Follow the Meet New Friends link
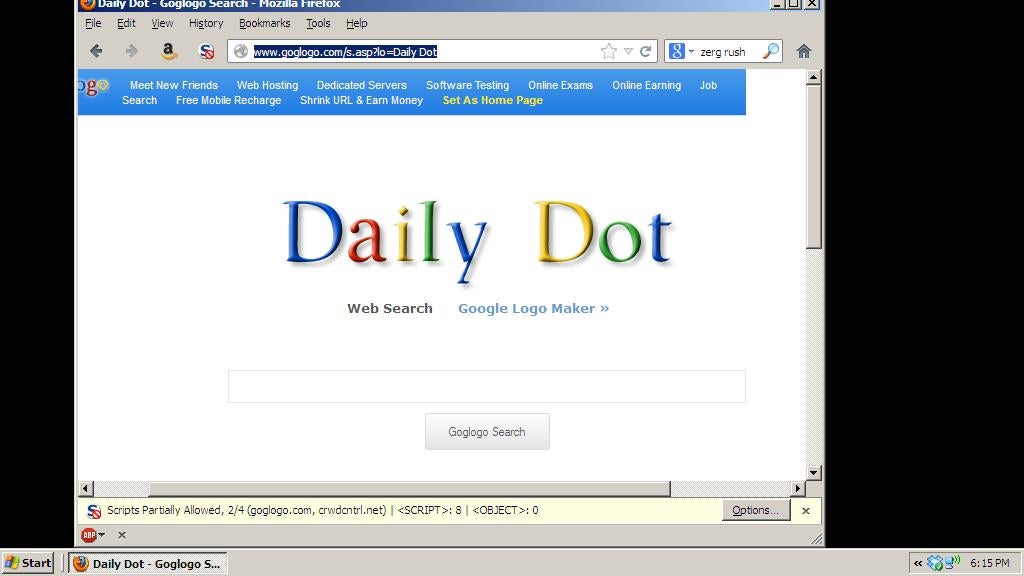Image resolution: width=1024 pixels, height=576 pixels. click(x=174, y=85)
